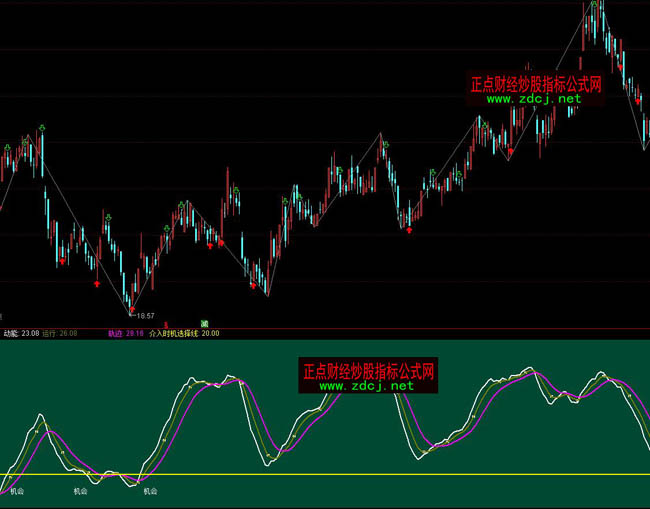The width and height of the screenshot is (650, 509).
Task: Click the third 机会 signal marker
Action: point(150,492)
